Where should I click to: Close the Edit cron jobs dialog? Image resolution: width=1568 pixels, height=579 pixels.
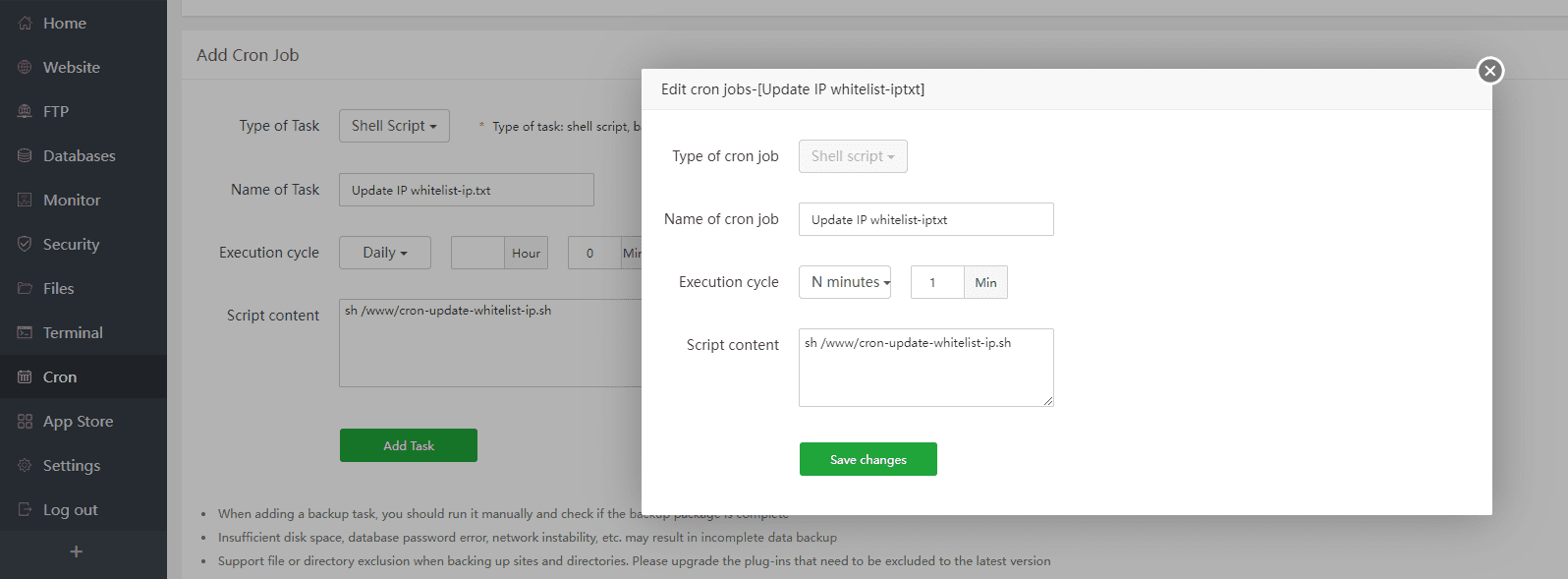pos(1489,71)
